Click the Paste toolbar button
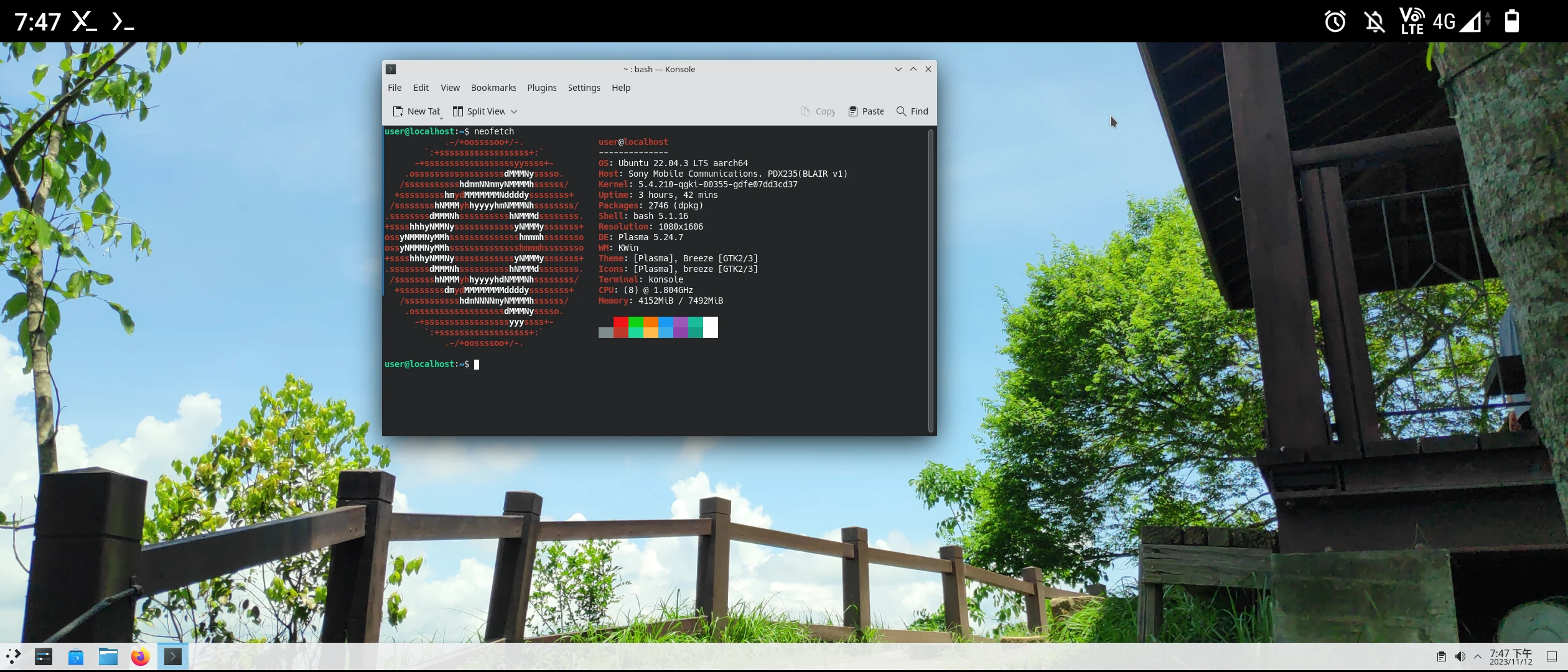This screenshot has height=672, width=1568. pyautogui.click(x=866, y=111)
